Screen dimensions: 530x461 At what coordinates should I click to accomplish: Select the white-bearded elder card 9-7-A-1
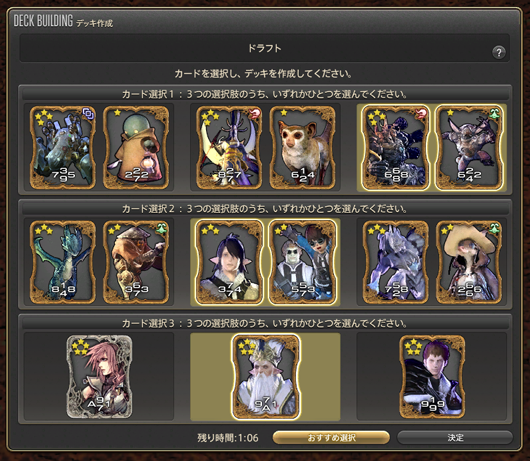pos(266,377)
